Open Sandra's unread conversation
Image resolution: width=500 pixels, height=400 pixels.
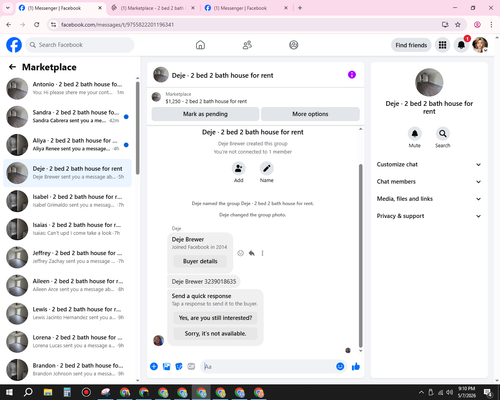tap(67, 117)
